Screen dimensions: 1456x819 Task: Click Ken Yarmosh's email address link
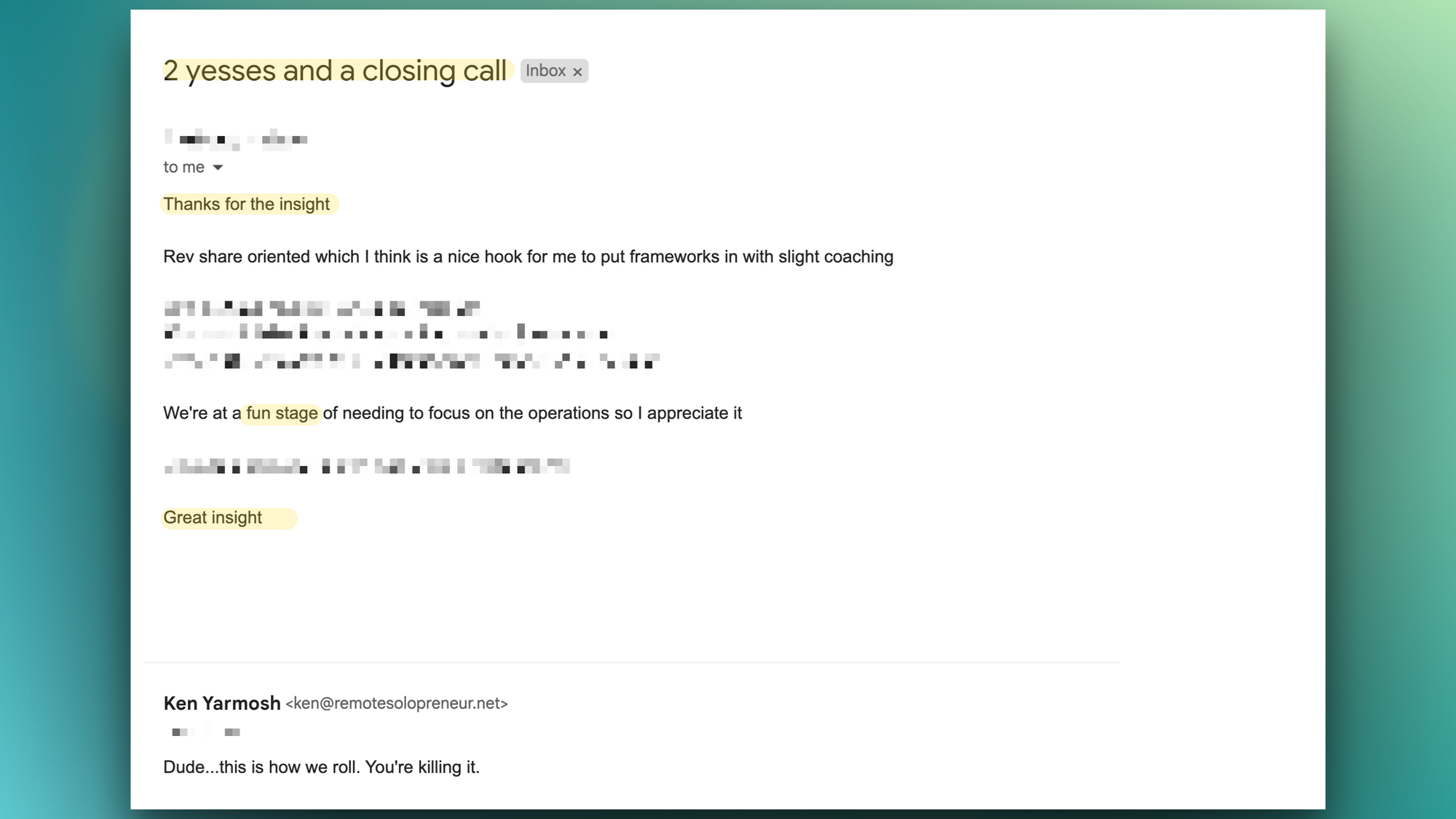pos(396,702)
